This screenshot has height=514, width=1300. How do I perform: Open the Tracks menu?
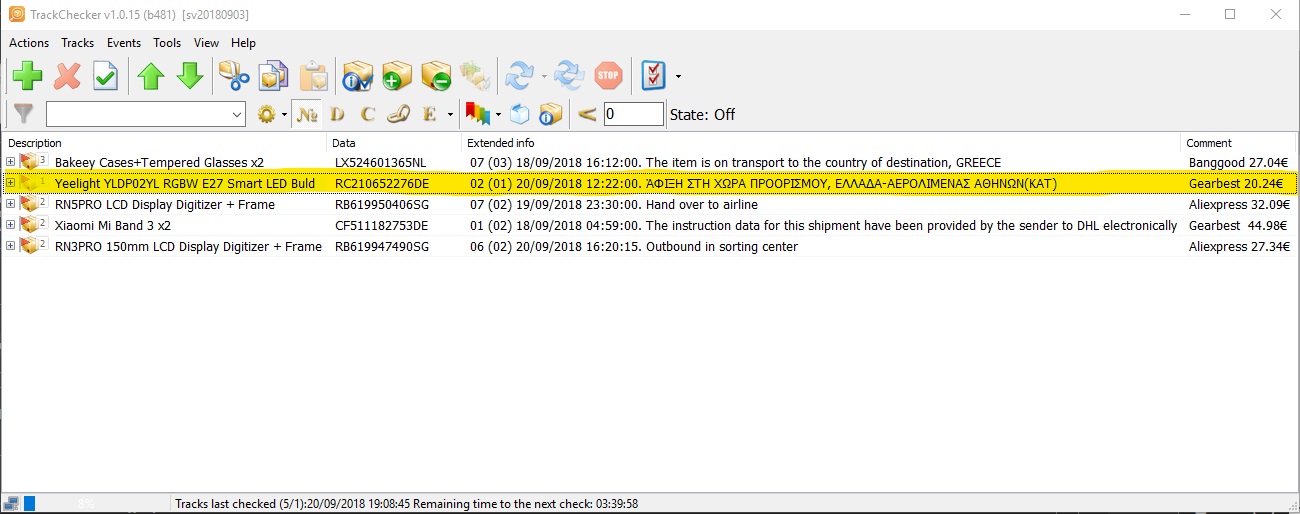click(x=77, y=43)
